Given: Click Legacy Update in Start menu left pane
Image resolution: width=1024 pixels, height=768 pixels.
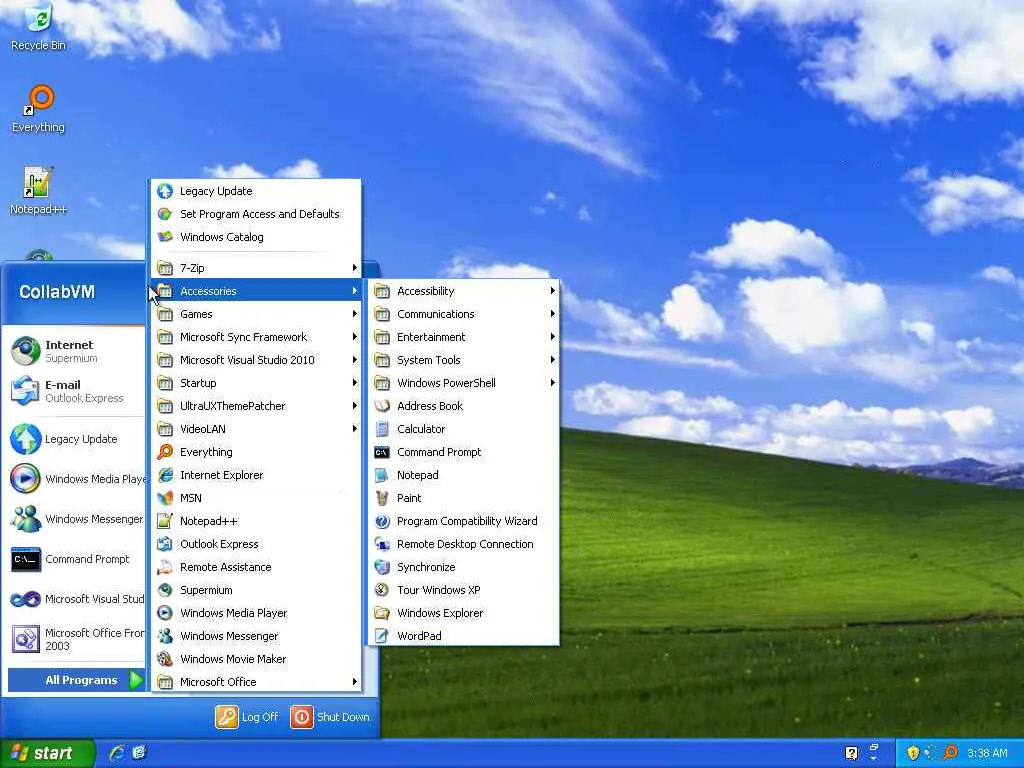Looking at the screenshot, I should 74,439.
